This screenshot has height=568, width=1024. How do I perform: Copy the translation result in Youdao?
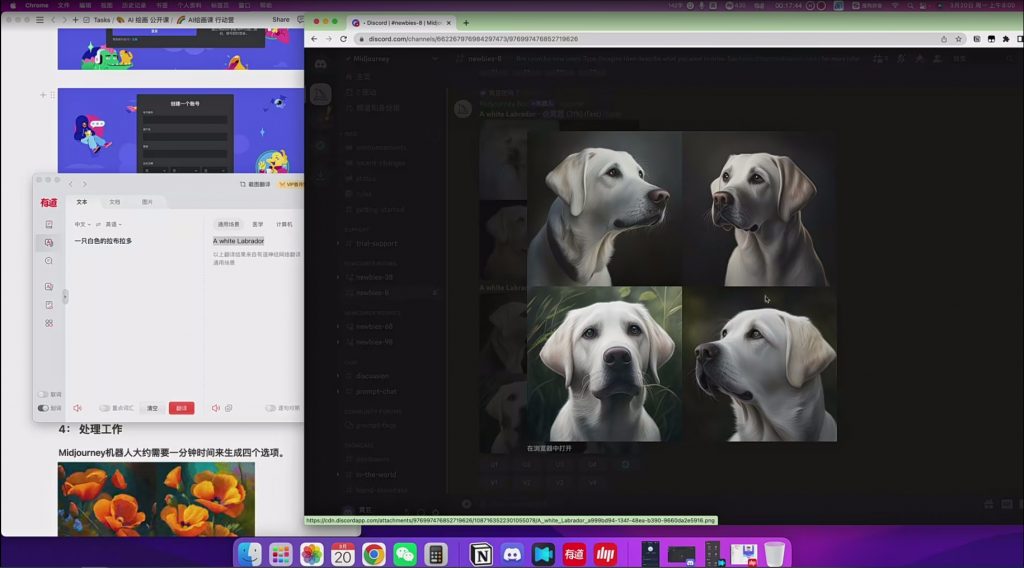(229, 408)
